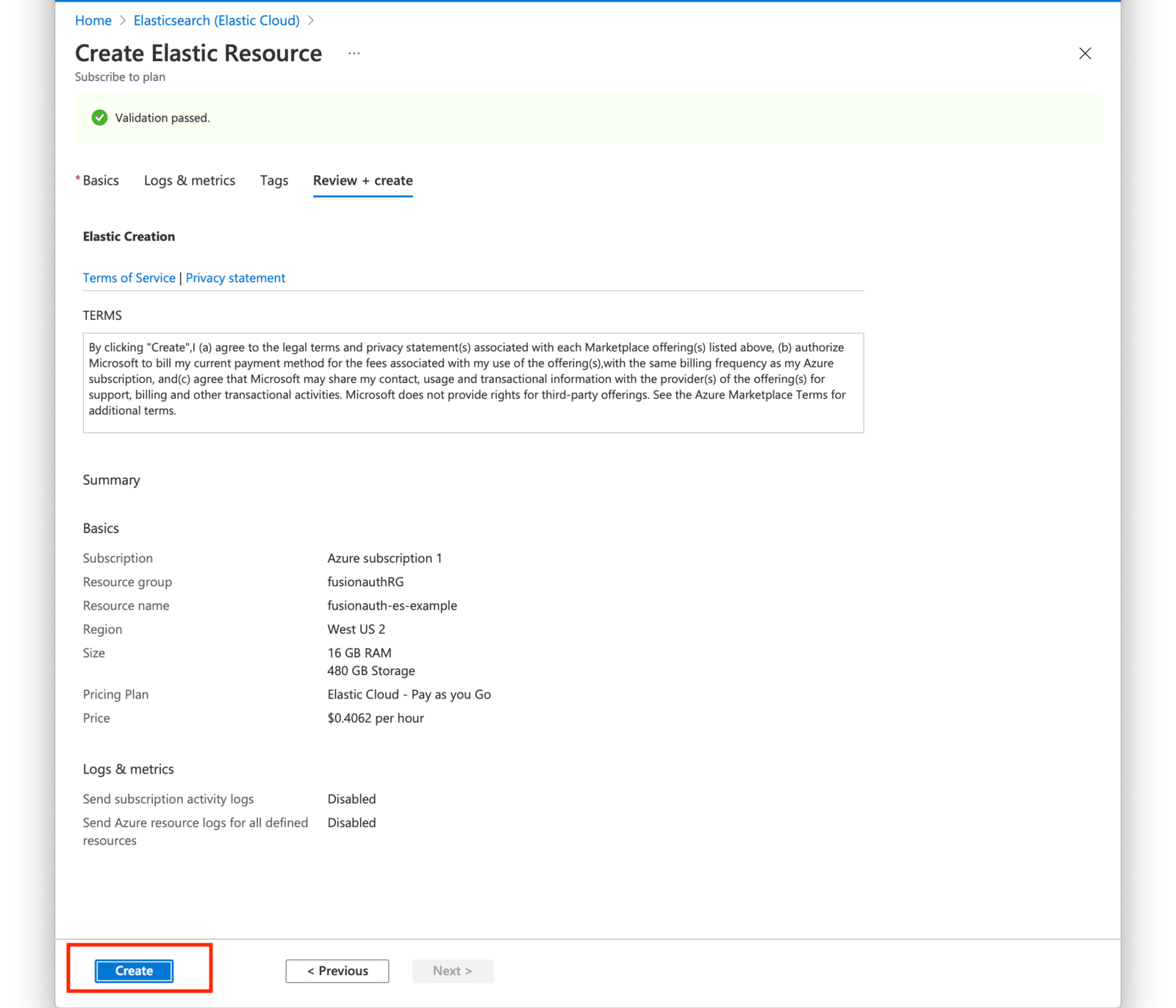1176x1008 pixels.
Task: Click Disabled next to Azure resource logs
Action: coord(351,823)
